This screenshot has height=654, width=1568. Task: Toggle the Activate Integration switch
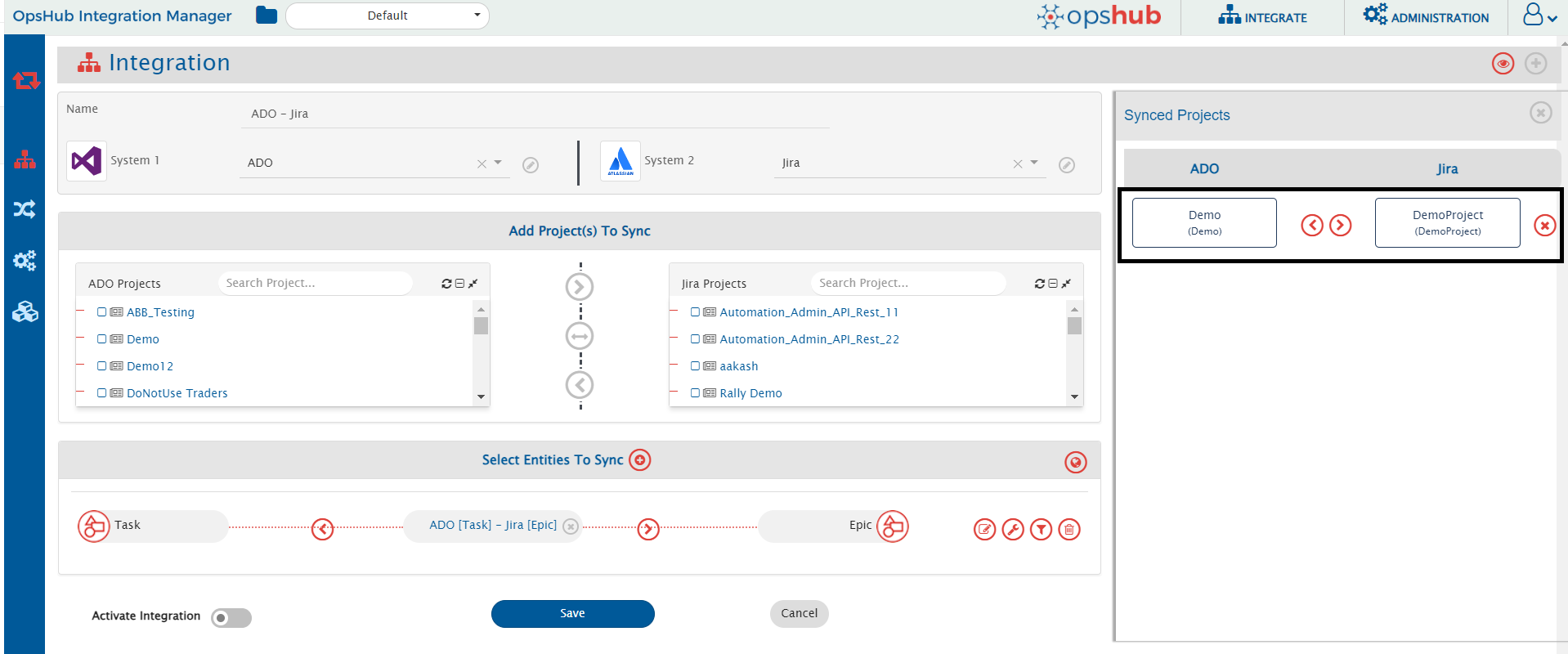click(x=231, y=618)
